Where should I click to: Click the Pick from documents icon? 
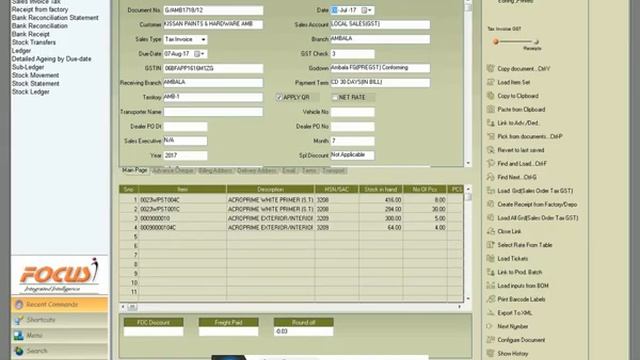point(491,136)
